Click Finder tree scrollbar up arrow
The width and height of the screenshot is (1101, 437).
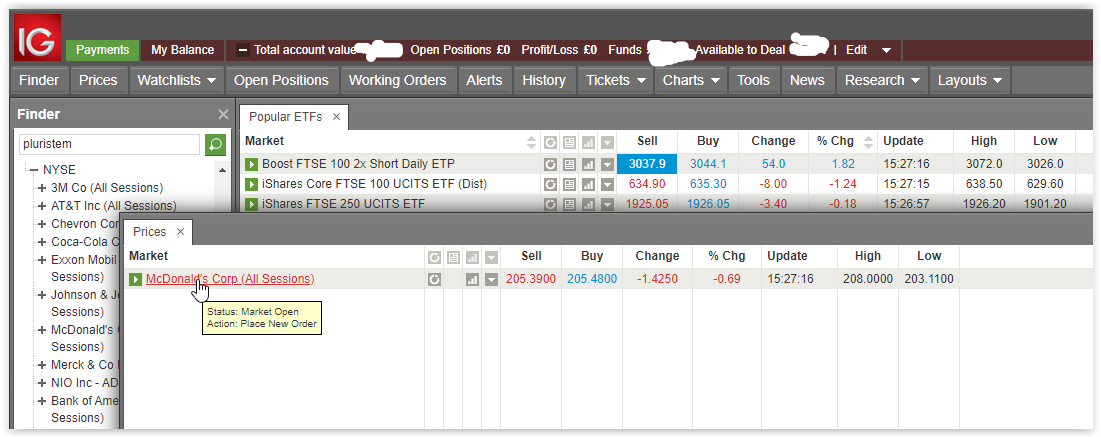coord(223,170)
